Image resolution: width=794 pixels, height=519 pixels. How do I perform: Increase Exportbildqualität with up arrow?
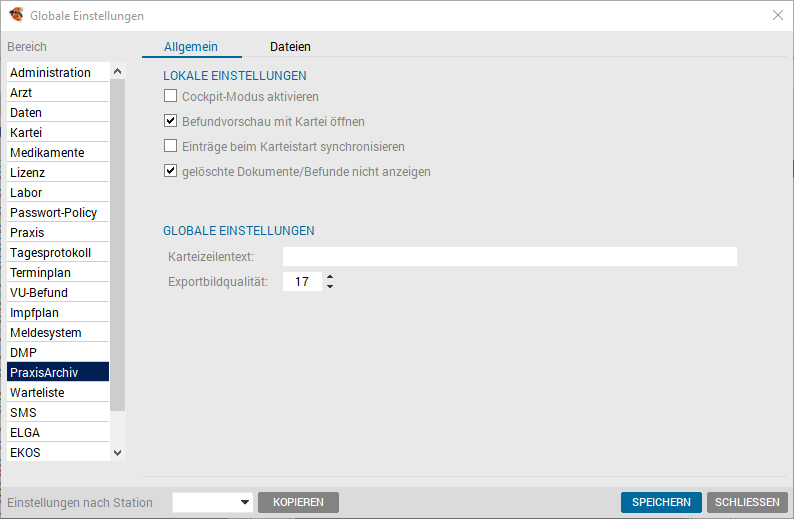point(330,277)
